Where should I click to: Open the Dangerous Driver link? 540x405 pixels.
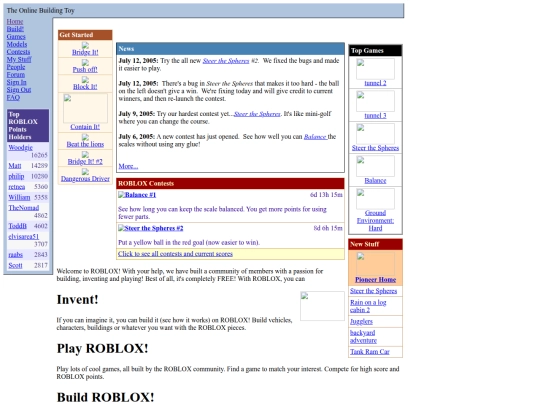[x=85, y=179]
